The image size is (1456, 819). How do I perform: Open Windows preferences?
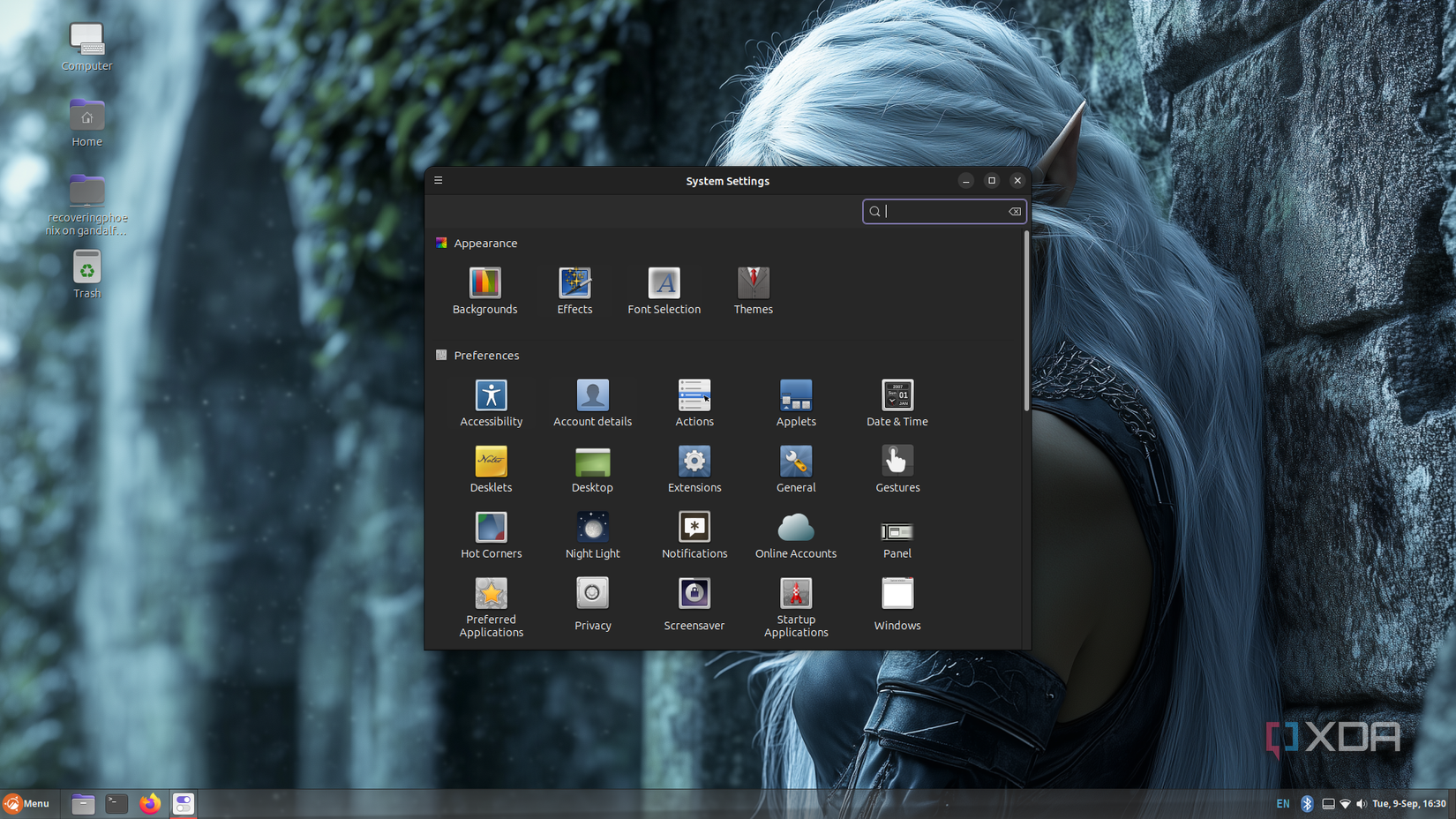(x=897, y=605)
